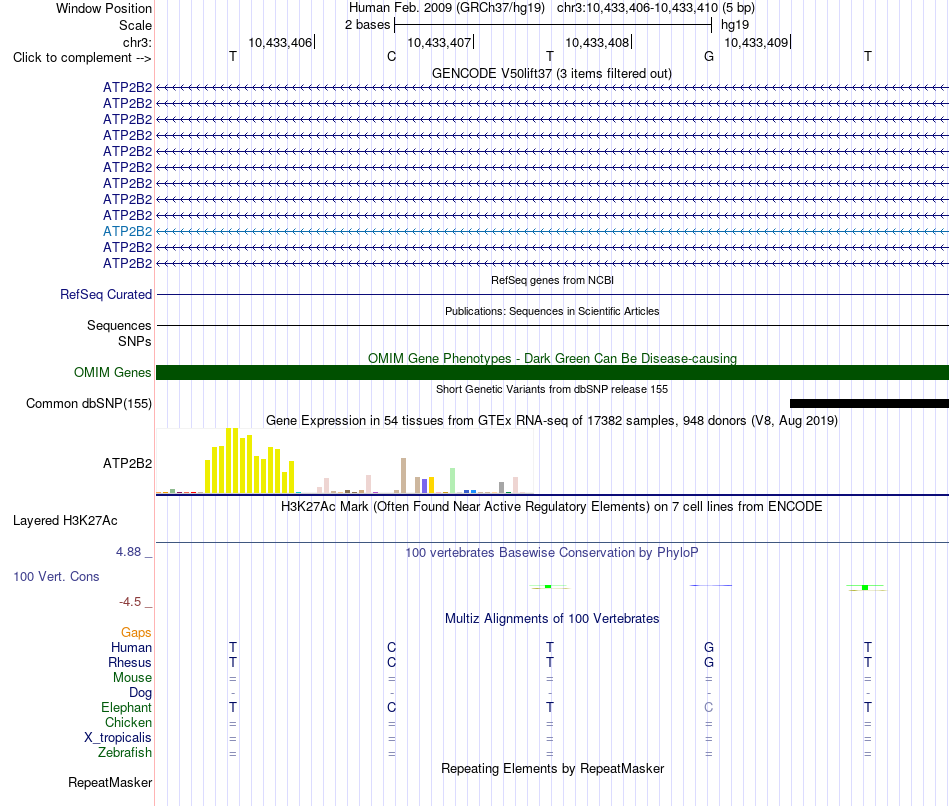Open 'Publications: Sequences in Scientific Articles' title

coord(552,311)
